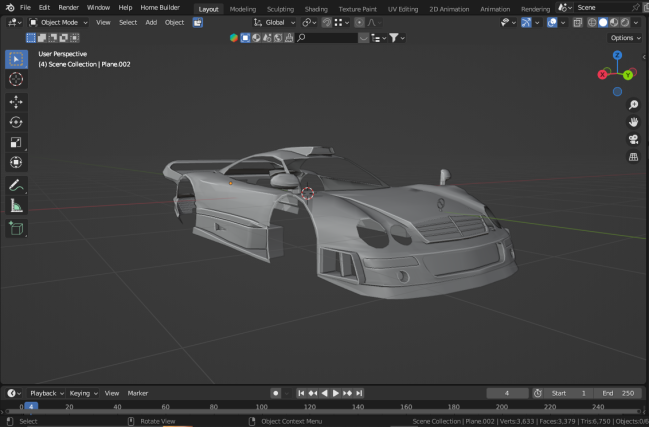Click the Z axis on navigation gizmo
The image size is (649, 427).
click(617, 55)
